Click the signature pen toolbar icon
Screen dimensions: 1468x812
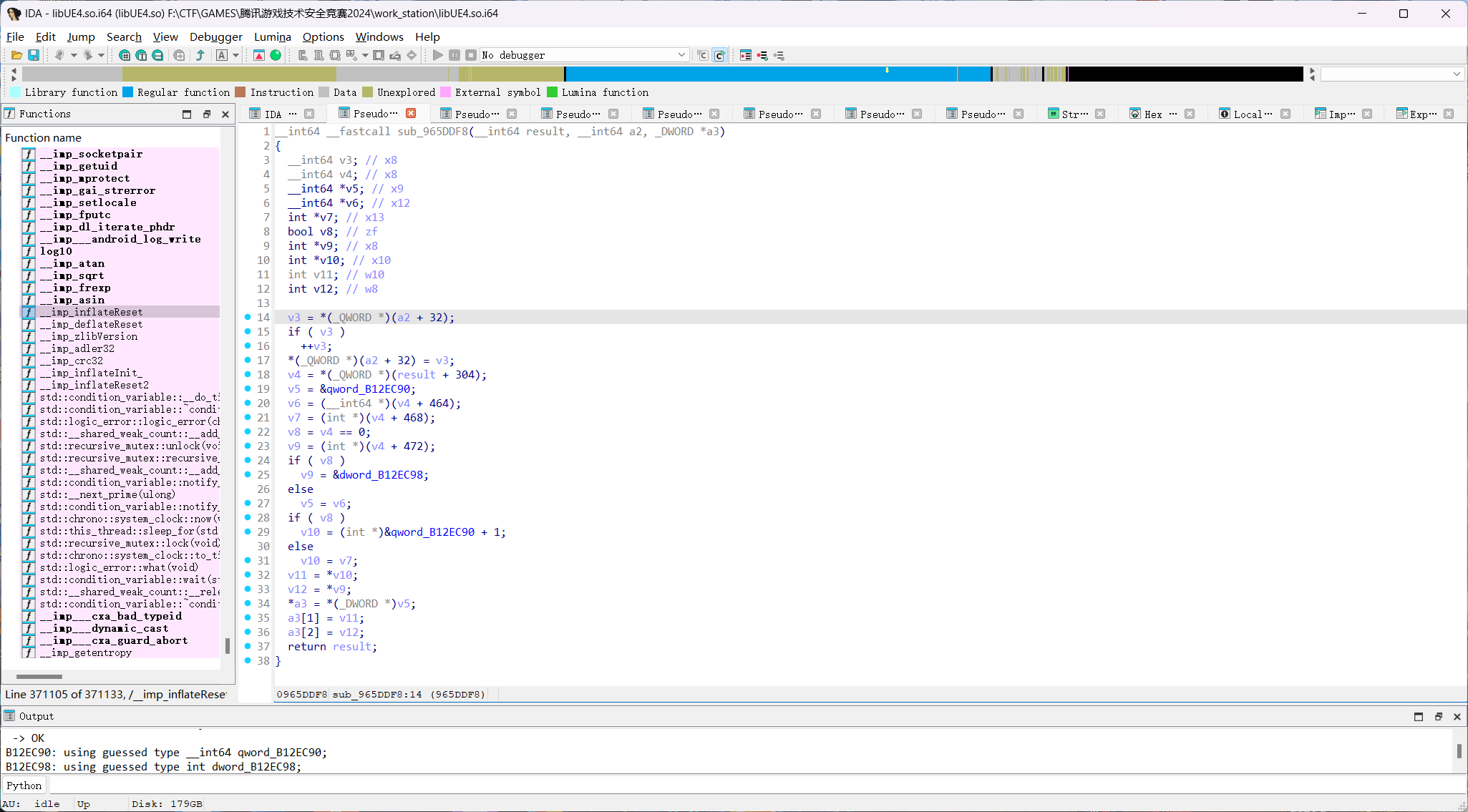coord(395,55)
